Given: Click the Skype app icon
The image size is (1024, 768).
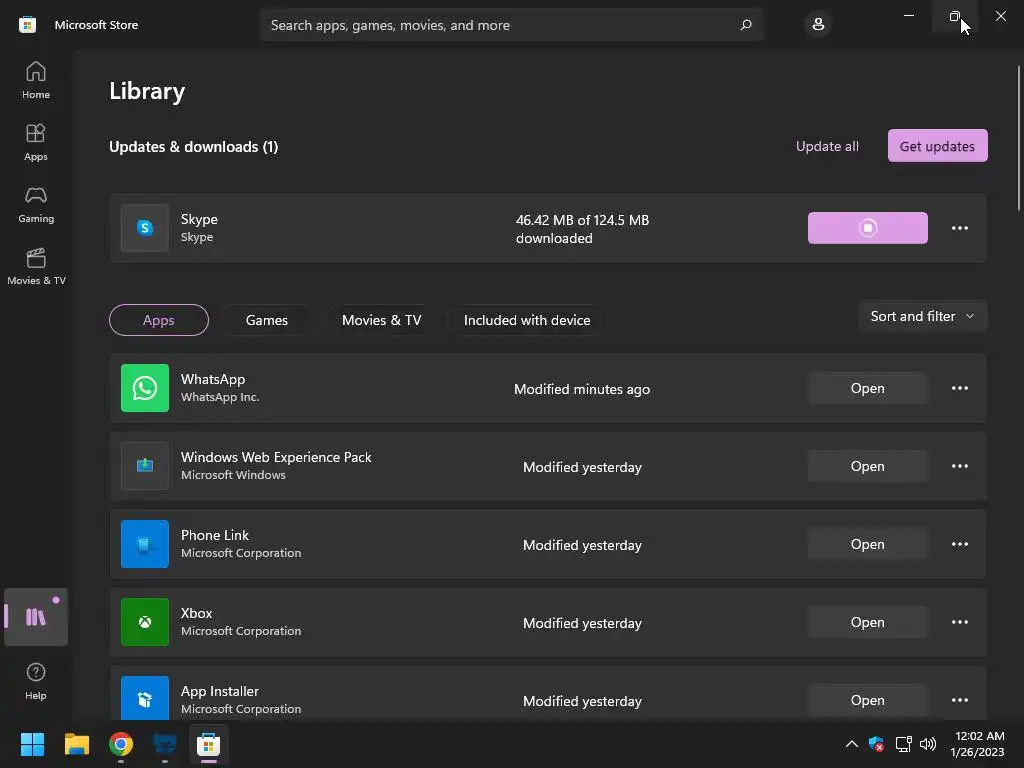Looking at the screenshot, I should [x=145, y=228].
